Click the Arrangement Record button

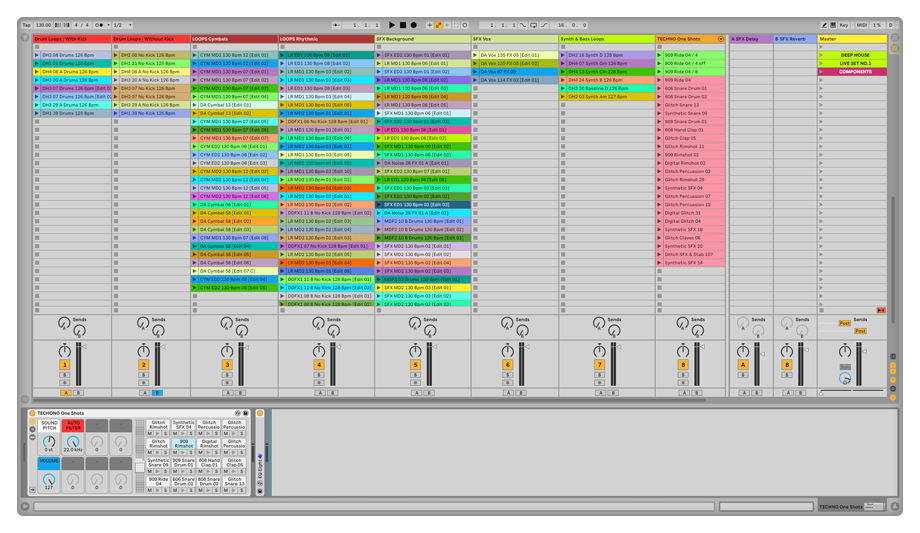coord(413,25)
